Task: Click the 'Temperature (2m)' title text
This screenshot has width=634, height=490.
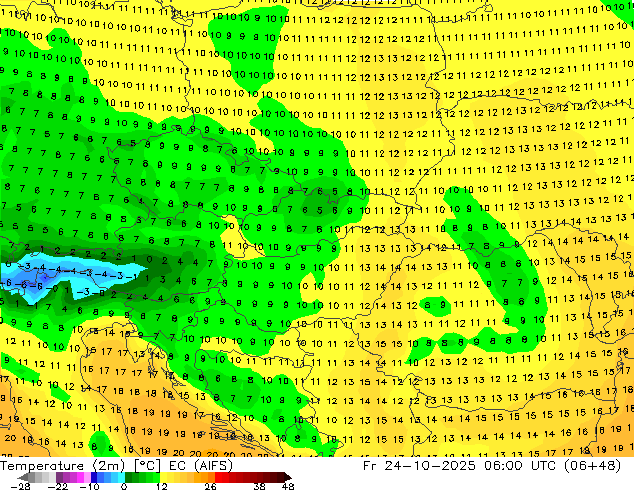Action: [x=62, y=466]
